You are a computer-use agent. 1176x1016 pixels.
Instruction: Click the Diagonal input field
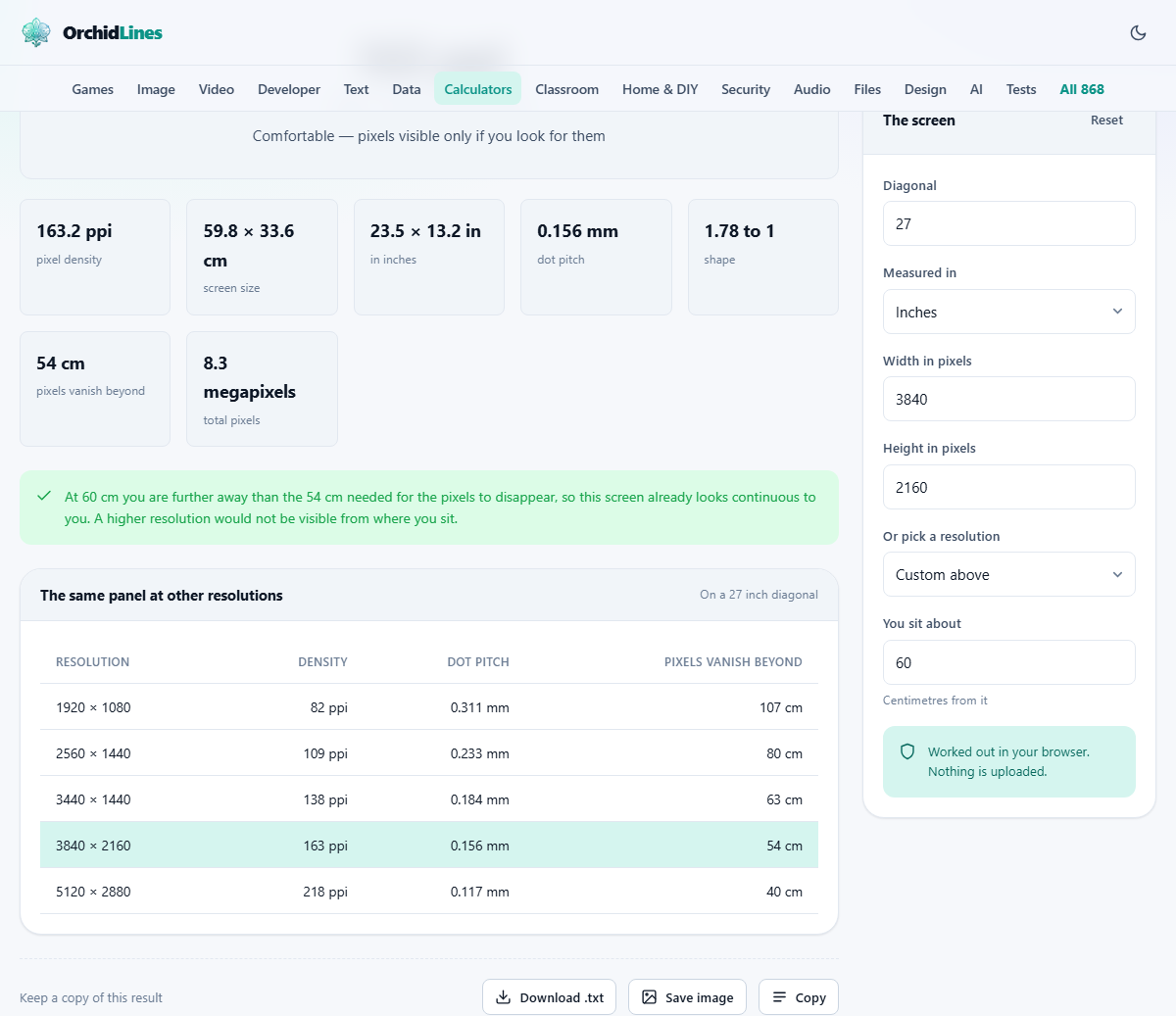pyautogui.click(x=1008, y=223)
